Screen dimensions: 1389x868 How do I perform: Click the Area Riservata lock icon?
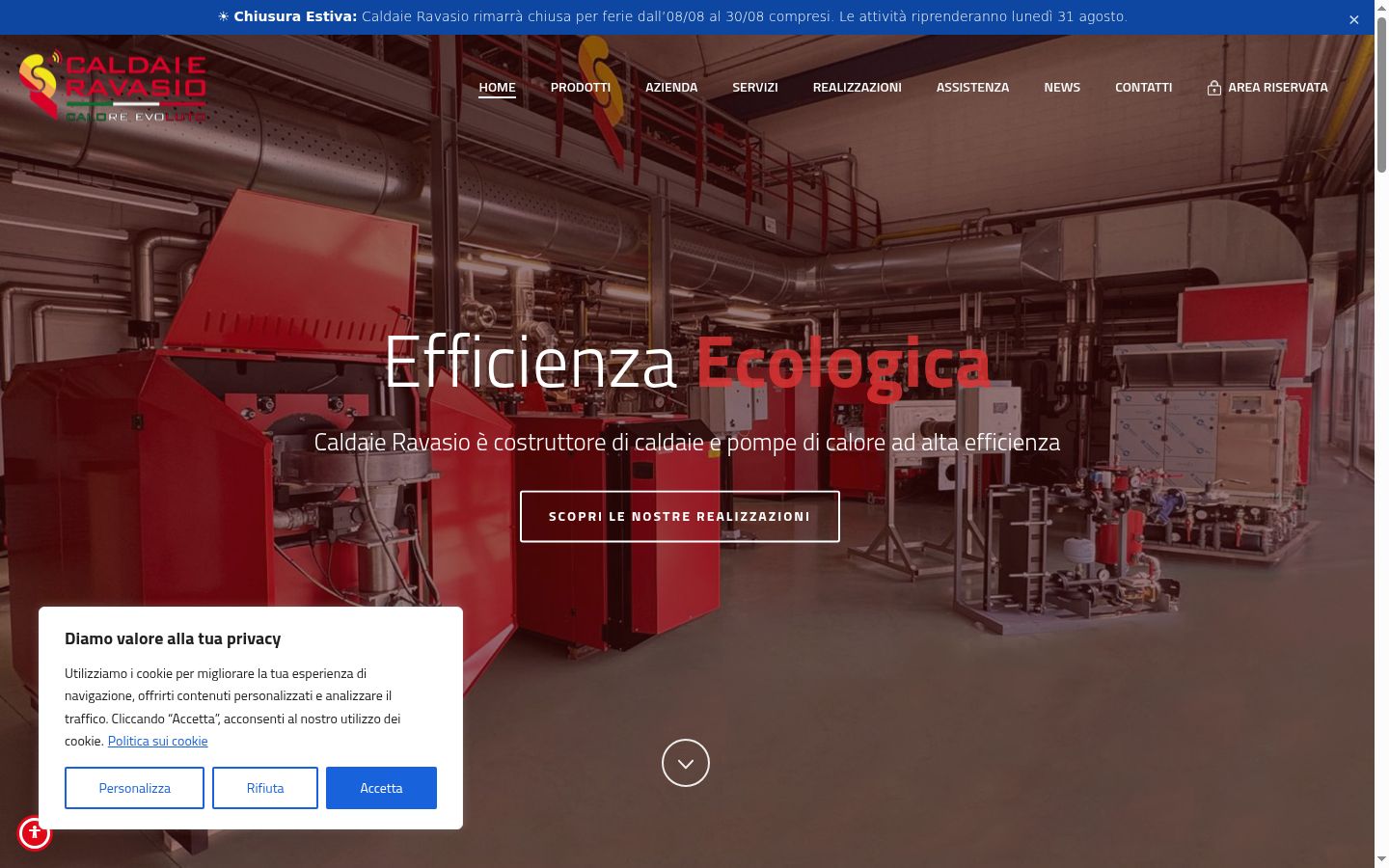pos(1214,88)
